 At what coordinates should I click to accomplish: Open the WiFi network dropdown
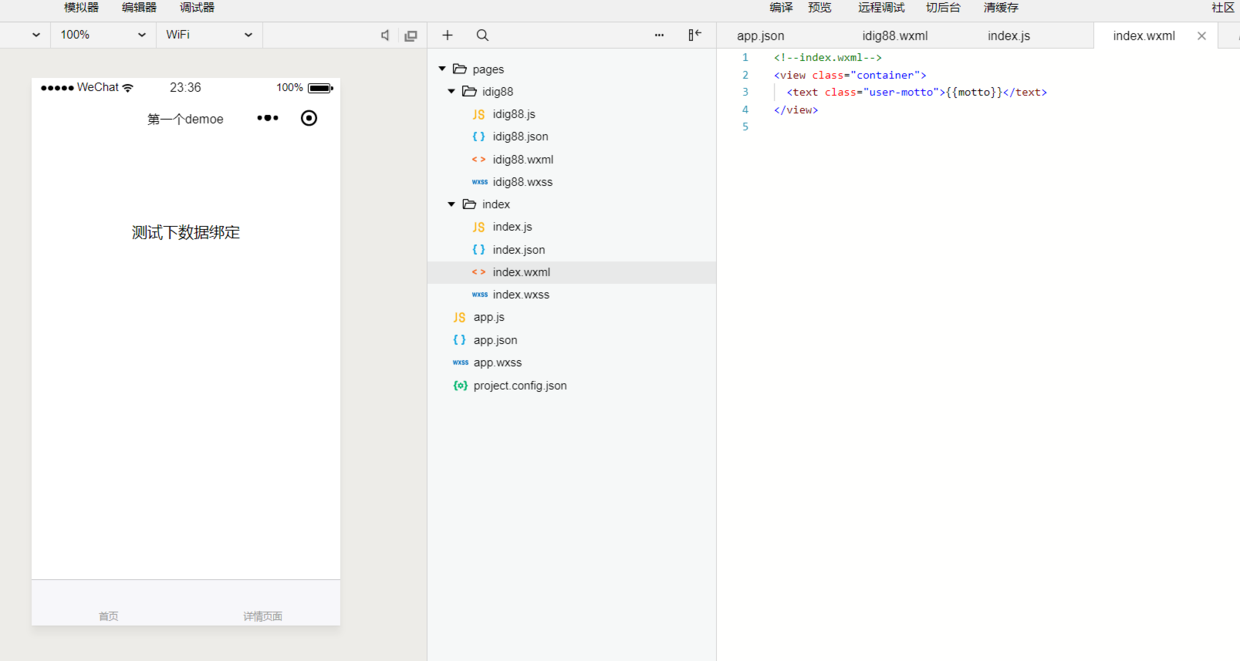click(x=209, y=35)
